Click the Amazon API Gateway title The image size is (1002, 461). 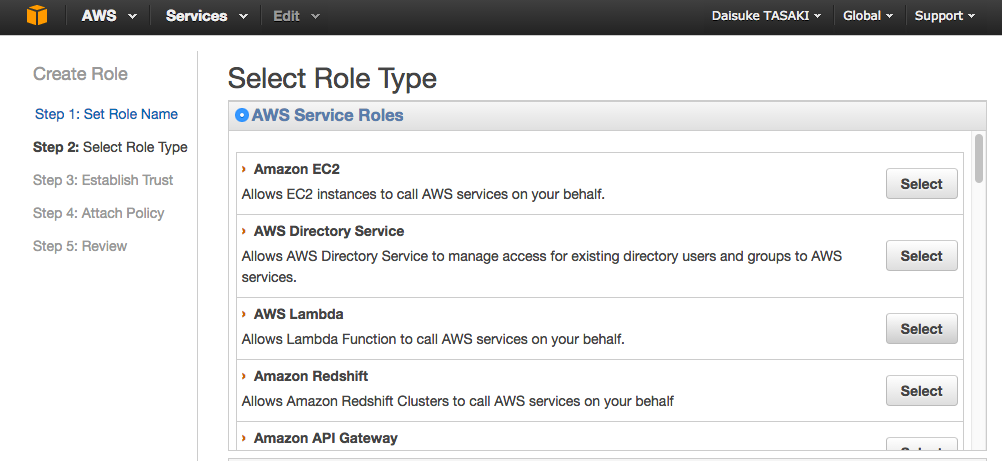pos(325,438)
